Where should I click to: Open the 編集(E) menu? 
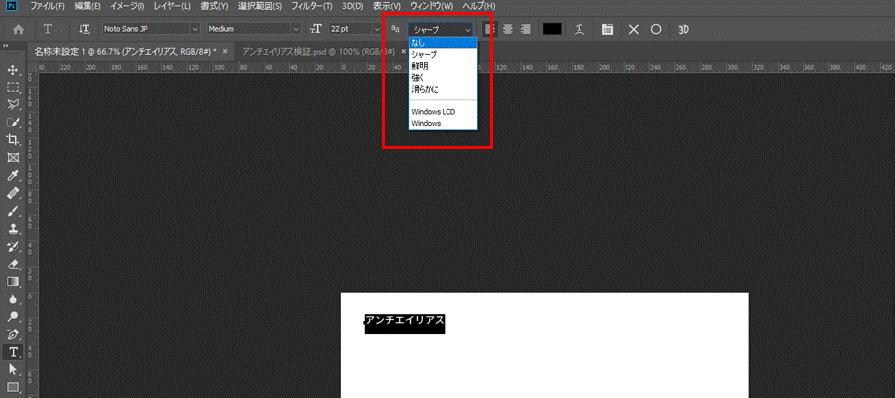[x=87, y=7]
